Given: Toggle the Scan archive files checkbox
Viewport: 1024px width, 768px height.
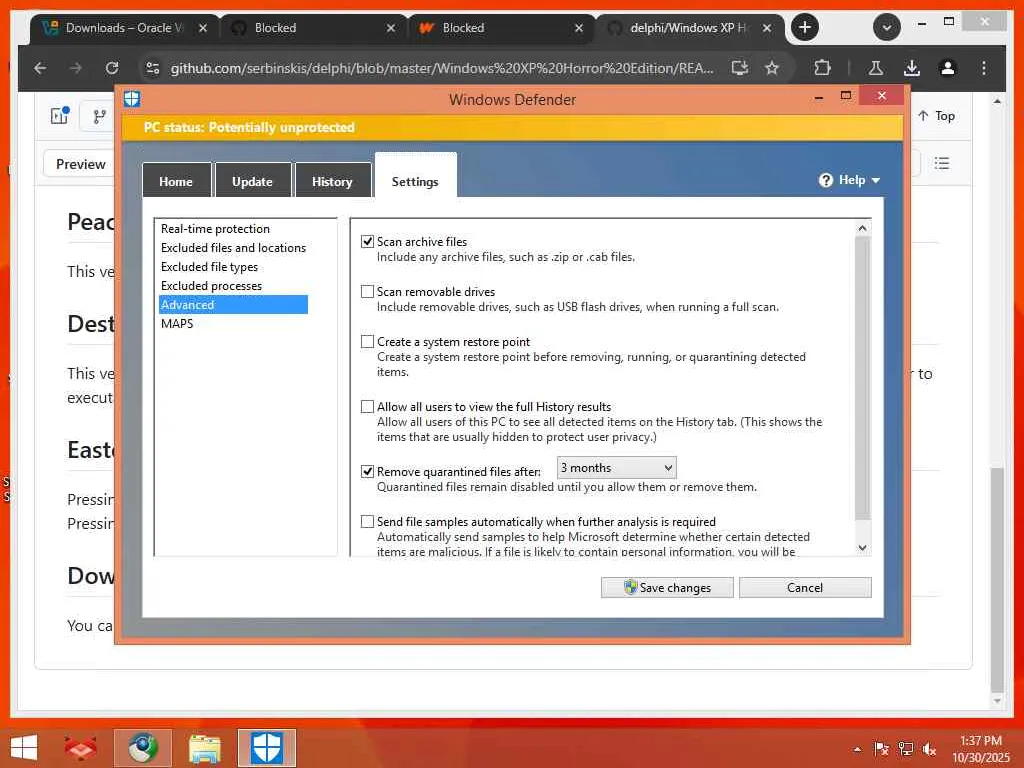Looking at the screenshot, I should [368, 242].
